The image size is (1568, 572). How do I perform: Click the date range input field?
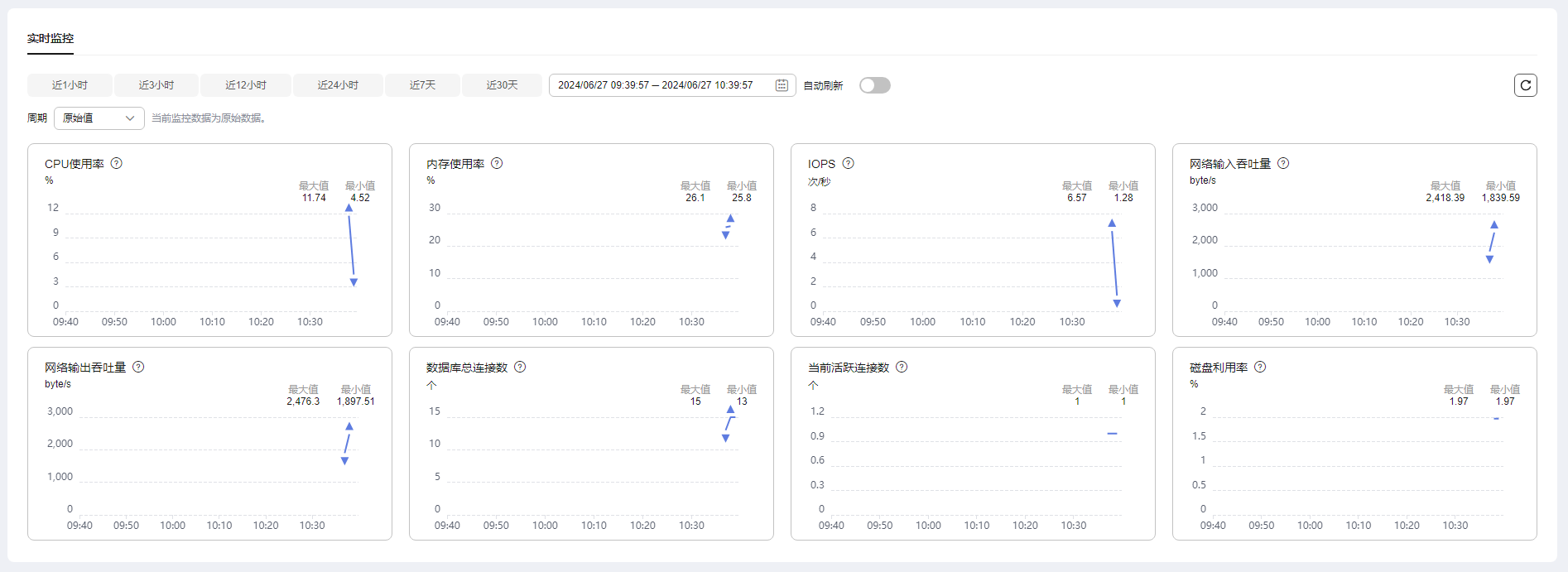pyautogui.click(x=656, y=85)
